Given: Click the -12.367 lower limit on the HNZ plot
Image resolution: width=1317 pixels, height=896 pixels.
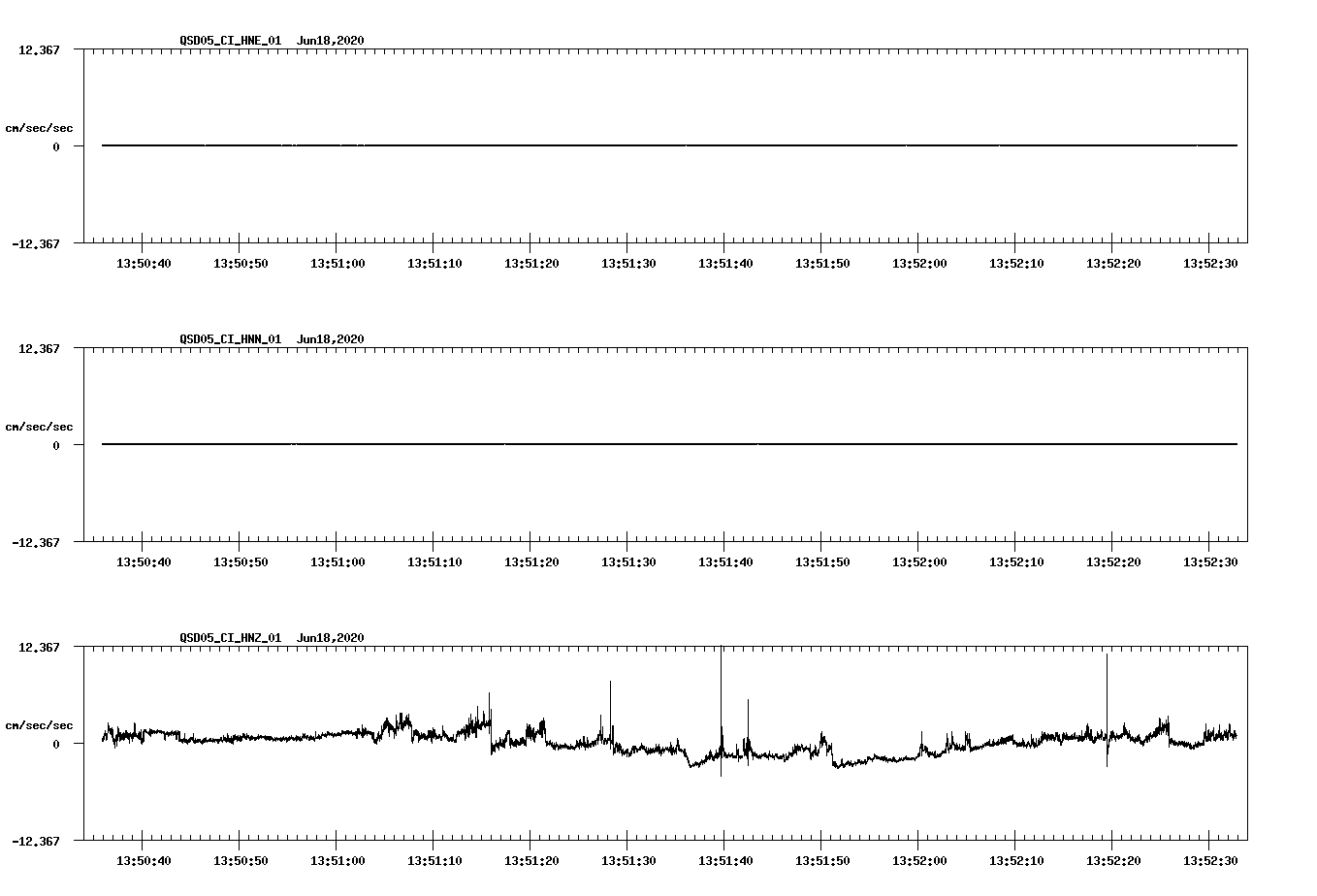Looking at the screenshot, I should tap(35, 842).
